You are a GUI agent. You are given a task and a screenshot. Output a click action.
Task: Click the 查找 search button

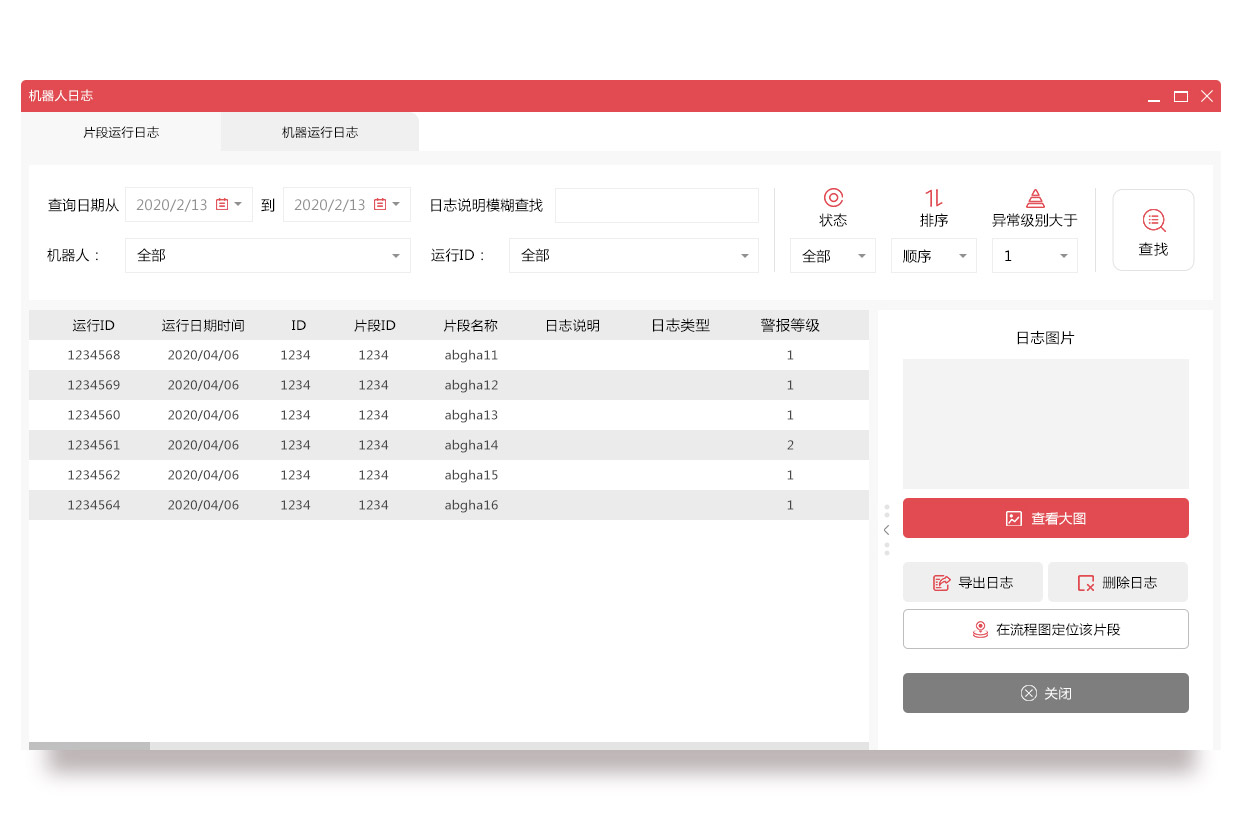click(1153, 230)
